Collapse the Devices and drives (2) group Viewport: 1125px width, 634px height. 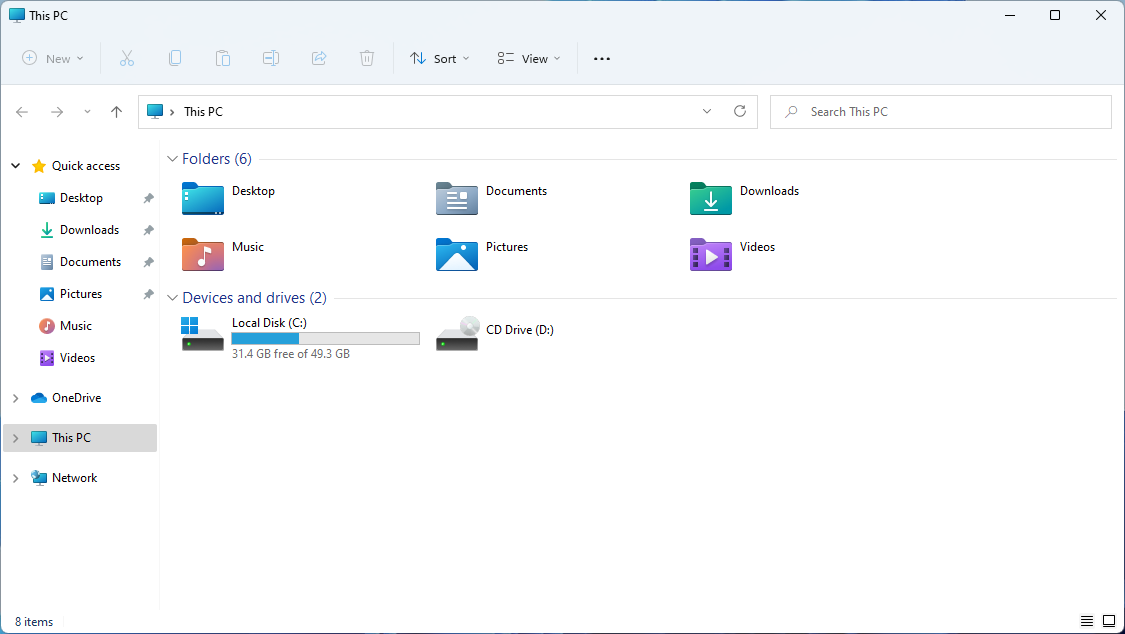(x=172, y=298)
